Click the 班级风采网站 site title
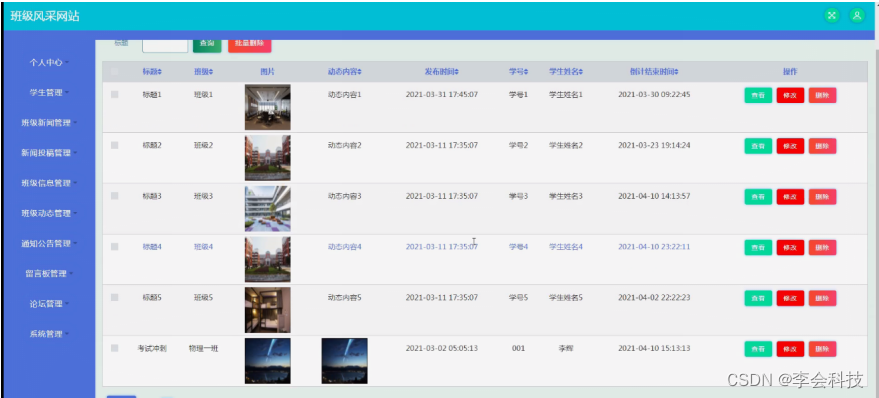Viewport: 879px width, 398px height. click(45, 16)
